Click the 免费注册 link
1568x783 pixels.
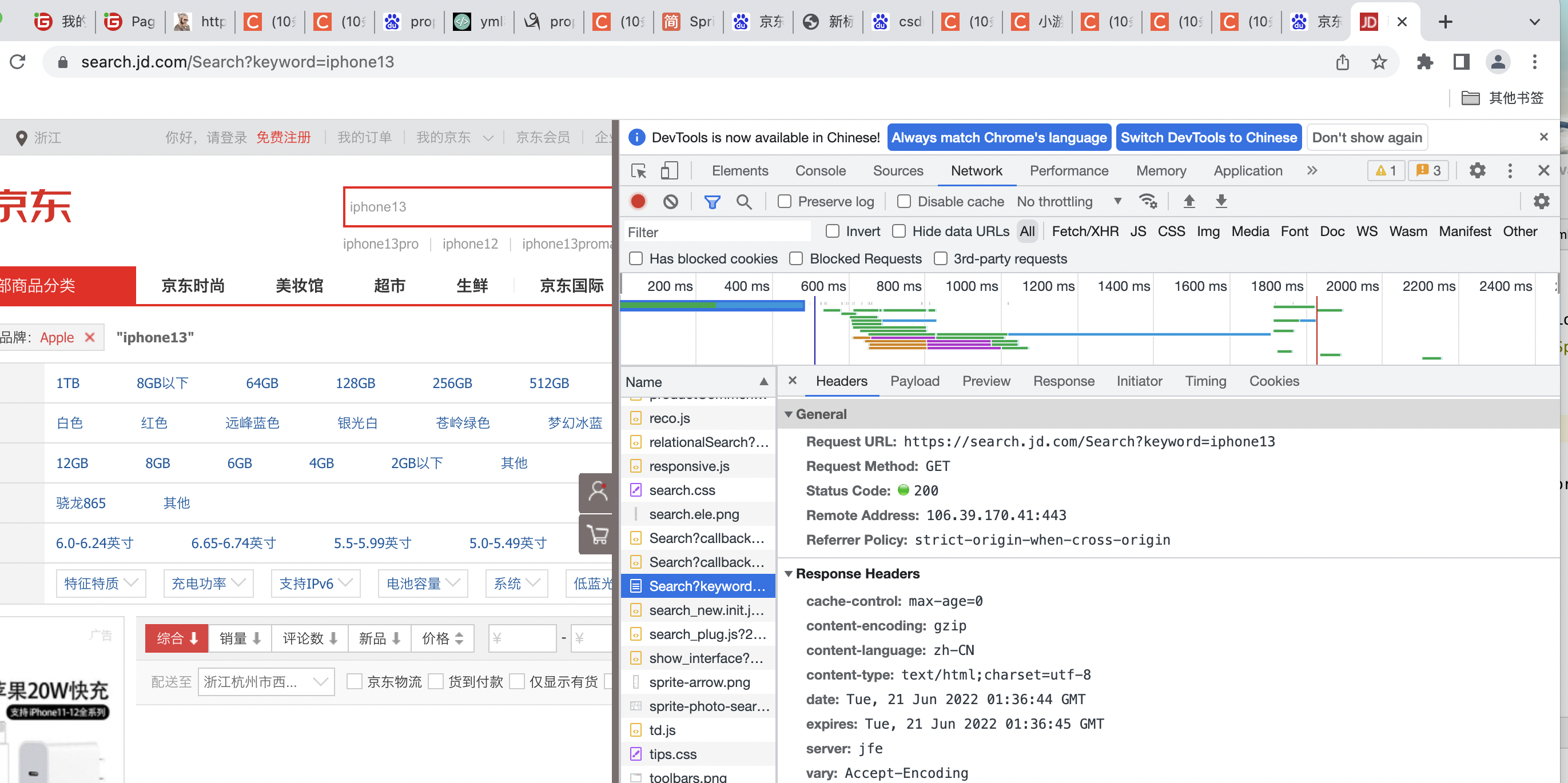[x=283, y=138]
